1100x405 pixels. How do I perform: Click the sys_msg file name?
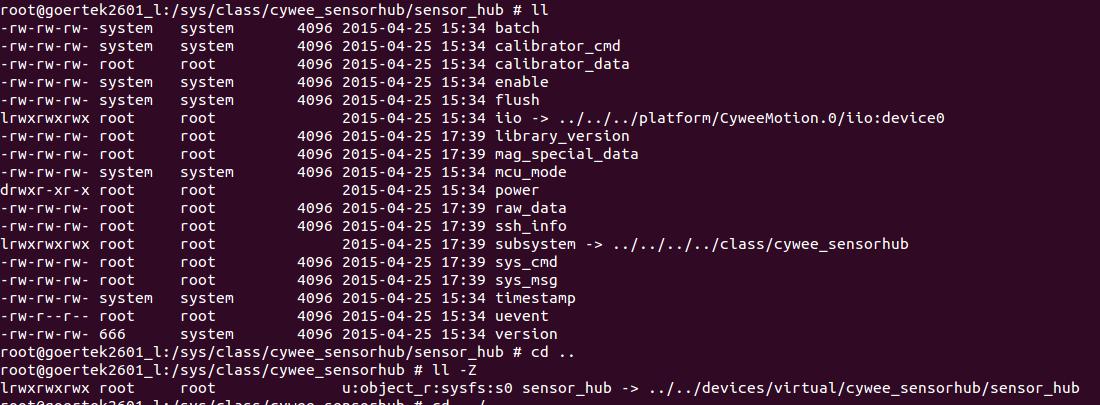click(x=526, y=280)
